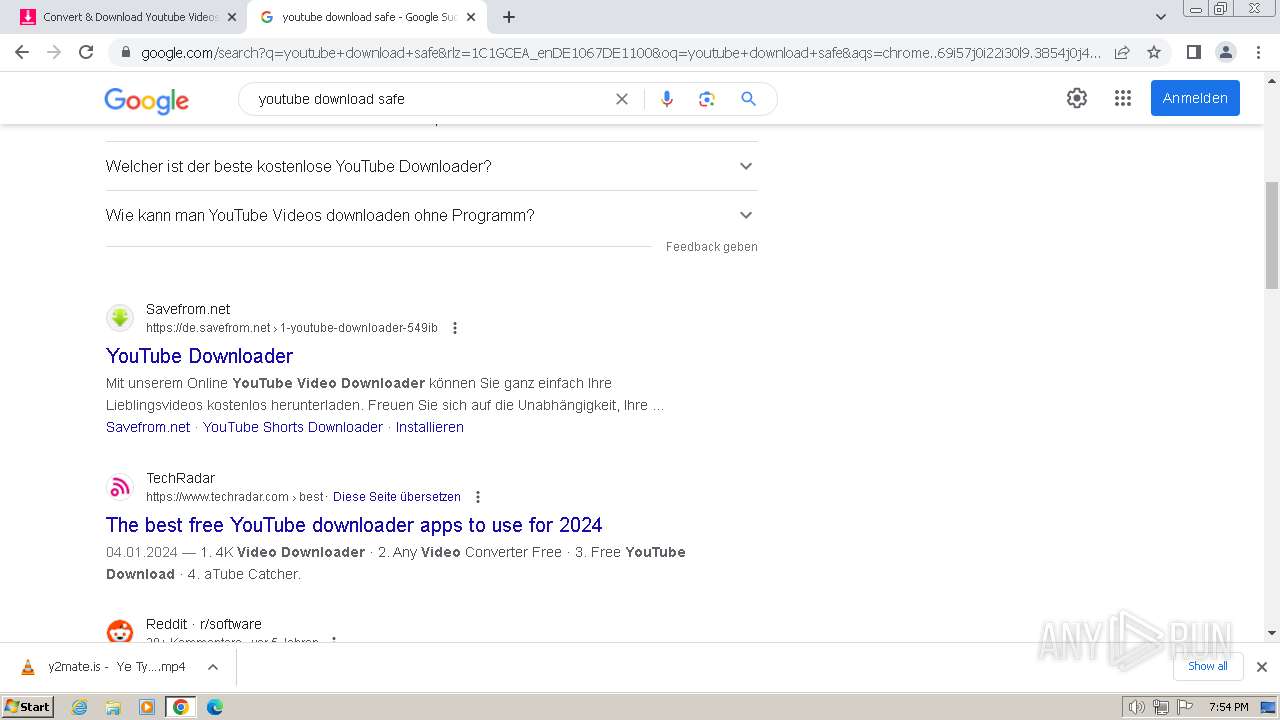Open options for TechRadar result
Image resolution: width=1280 pixels, height=720 pixels.
[x=478, y=497]
